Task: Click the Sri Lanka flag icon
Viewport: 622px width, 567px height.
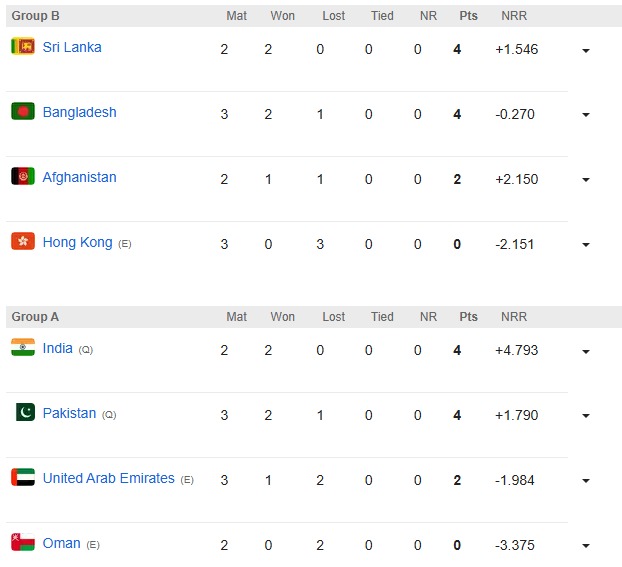Action: coord(23,47)
